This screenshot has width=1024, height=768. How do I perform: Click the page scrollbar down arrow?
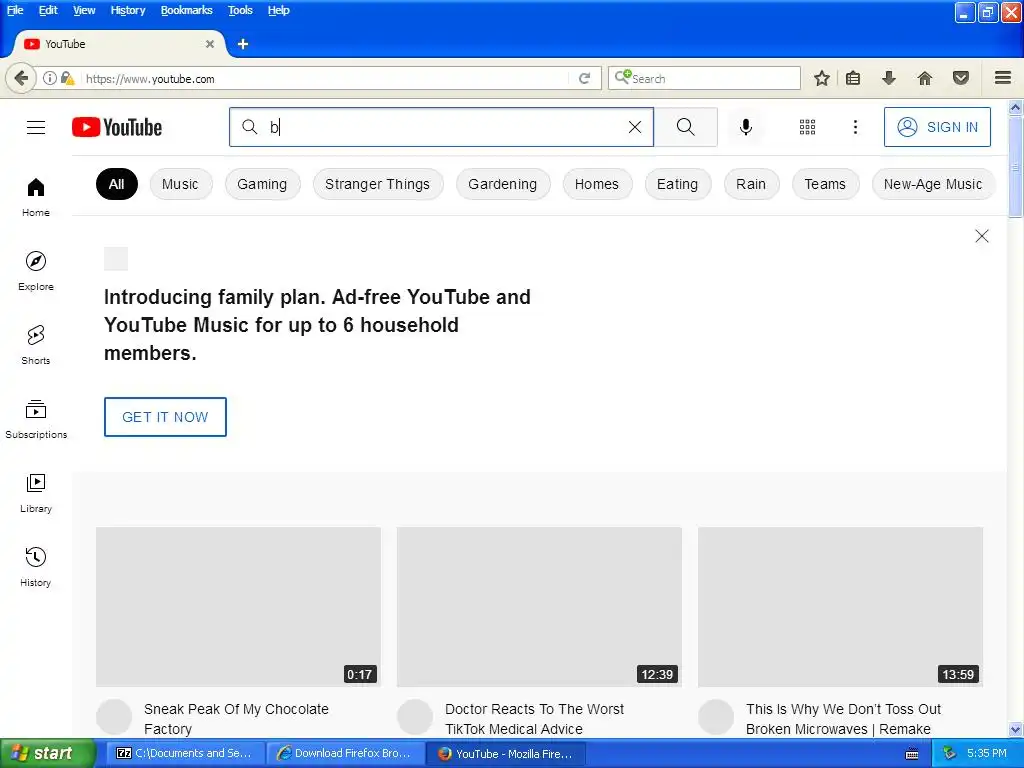point(1016,729)
